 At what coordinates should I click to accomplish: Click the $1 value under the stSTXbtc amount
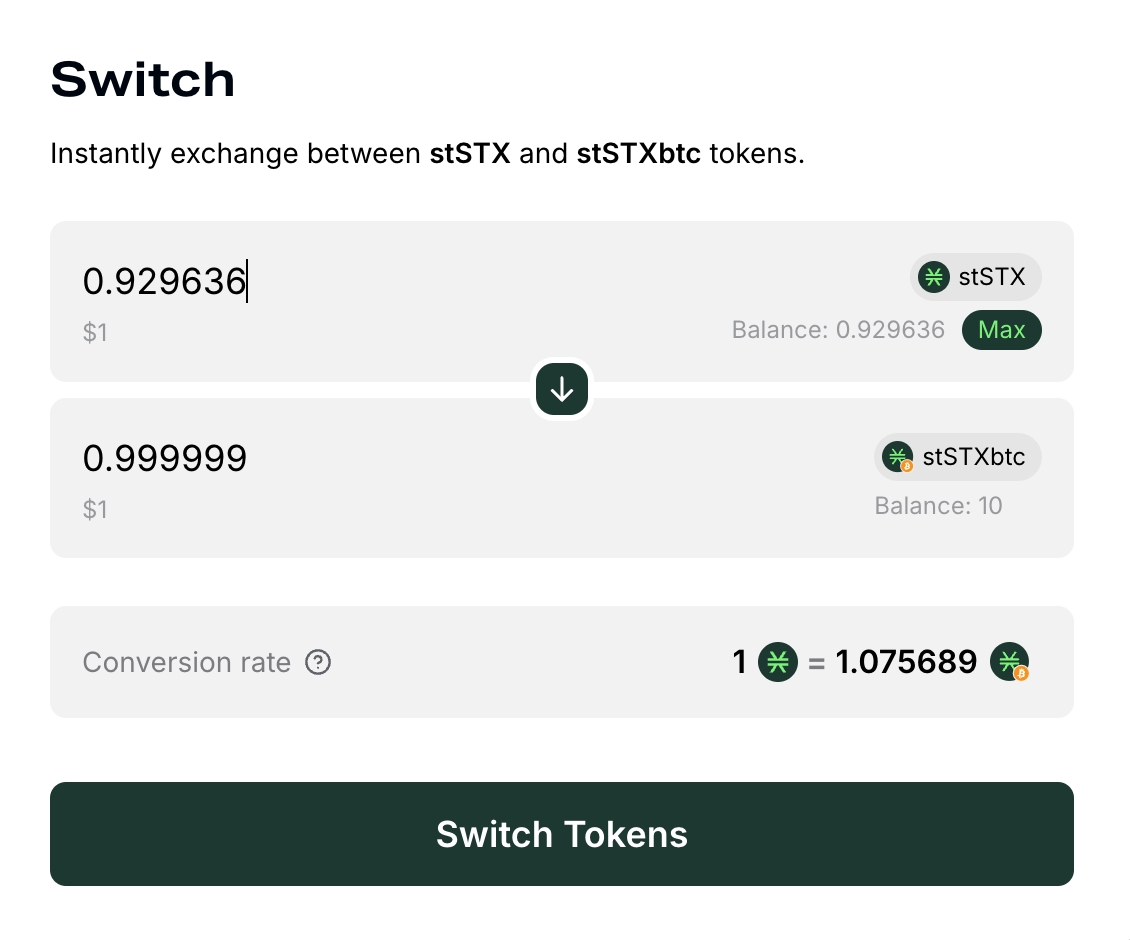click(x=95, y=510)
